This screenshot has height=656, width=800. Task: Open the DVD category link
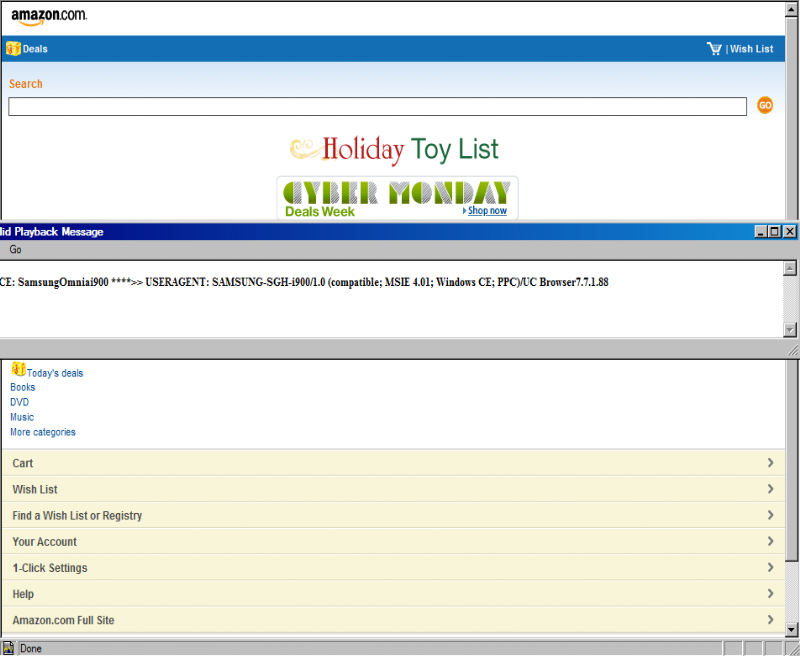[x=19, y=402]
